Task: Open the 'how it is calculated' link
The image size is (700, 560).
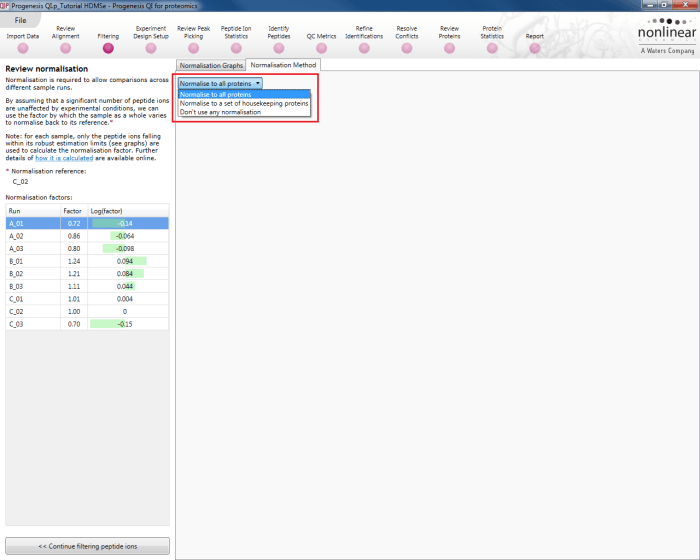Action: click(x=64, y=158)
